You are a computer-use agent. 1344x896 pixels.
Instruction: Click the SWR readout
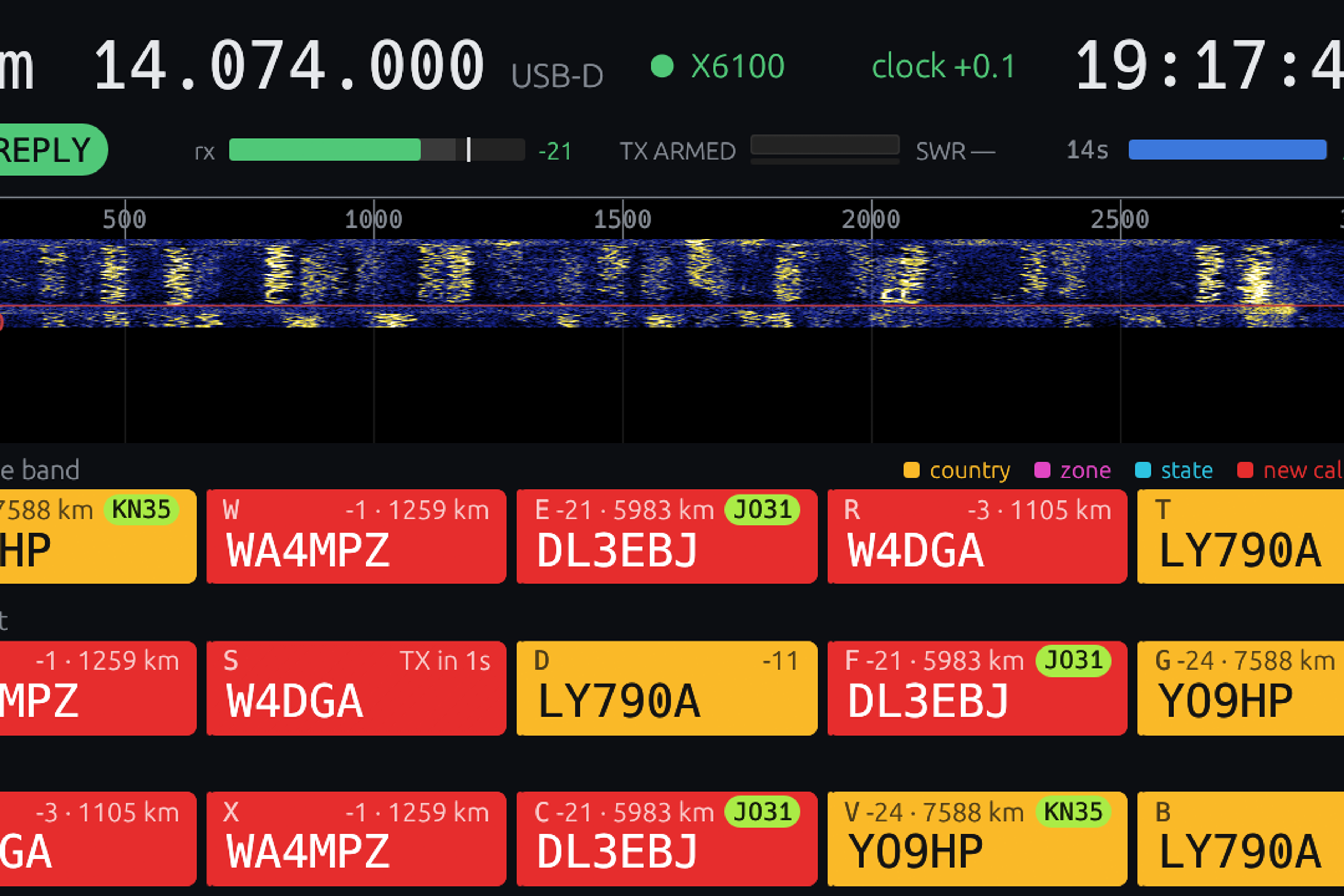955,152
